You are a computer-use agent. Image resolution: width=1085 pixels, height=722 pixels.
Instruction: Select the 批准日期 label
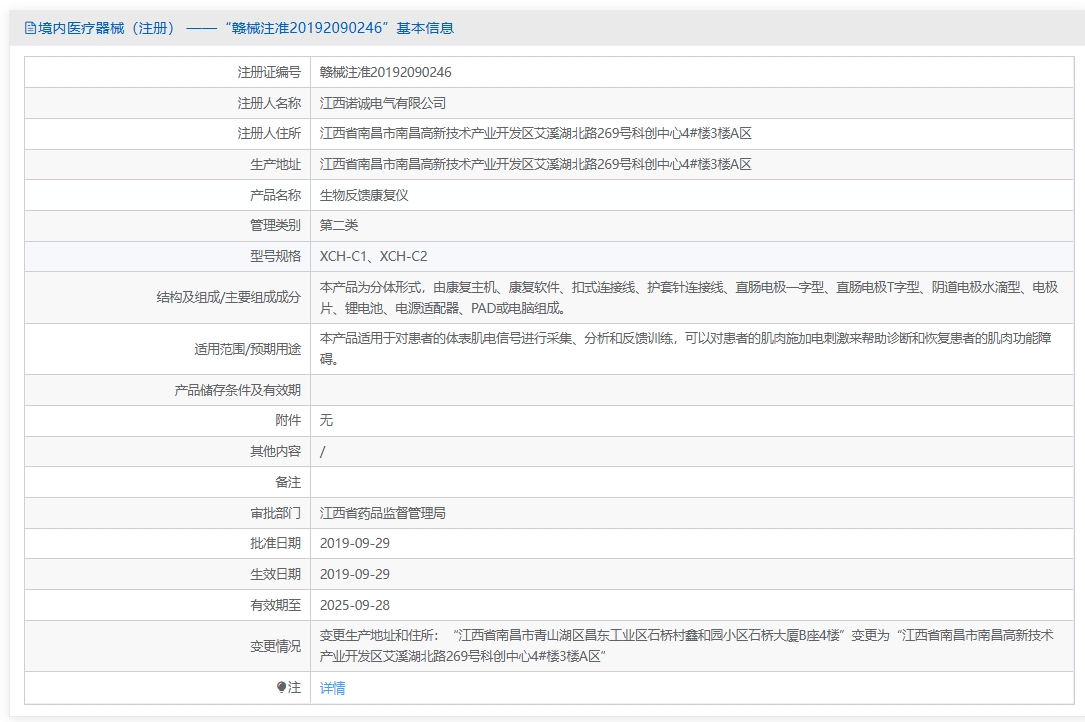pyautogui.click(x=275, y=544)
